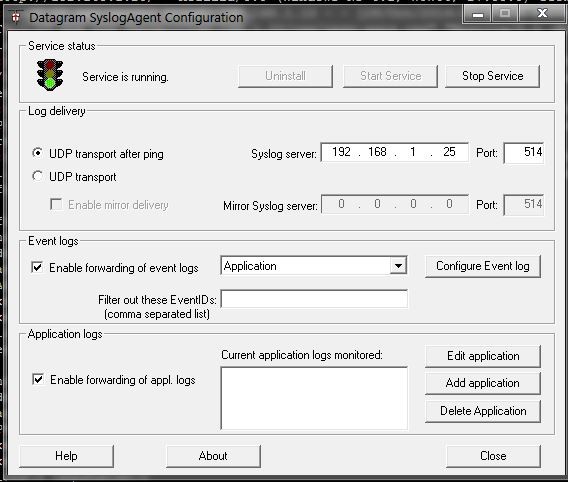
Task: Click the Mirror server Port field
Action: coord(524,205)
